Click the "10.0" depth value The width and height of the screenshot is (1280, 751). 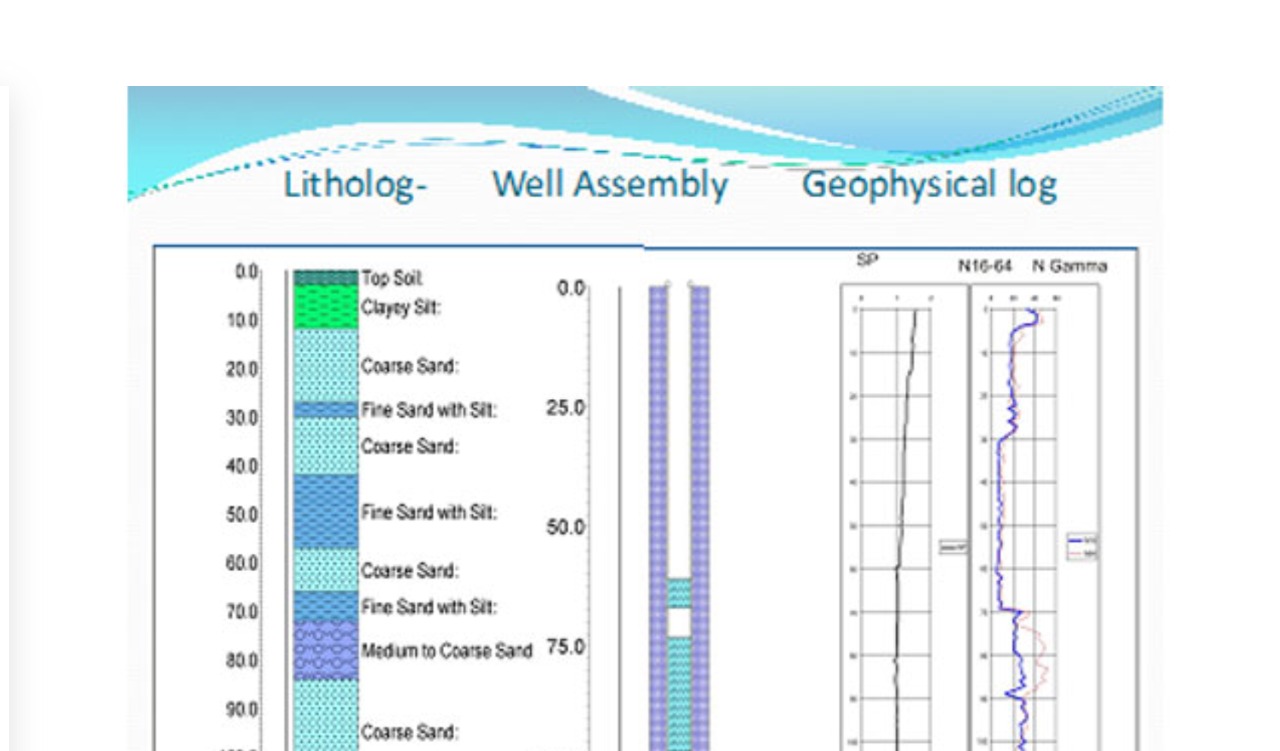(242, 321)
